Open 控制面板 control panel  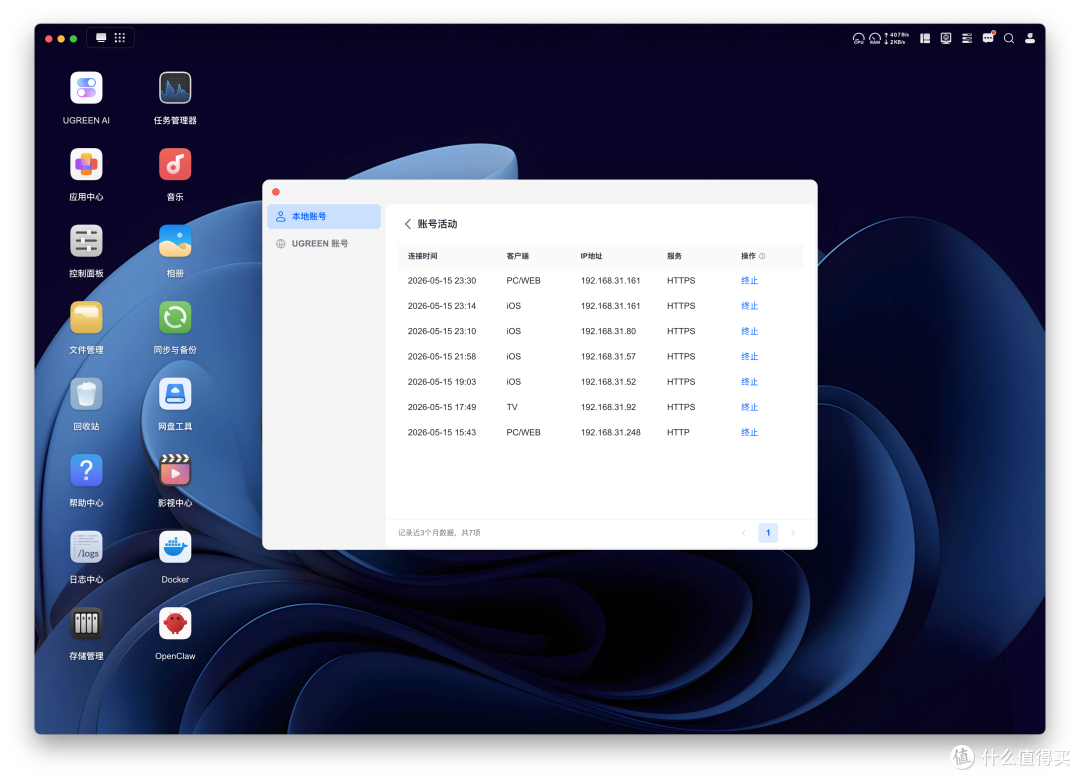click(x=86, y=241)
